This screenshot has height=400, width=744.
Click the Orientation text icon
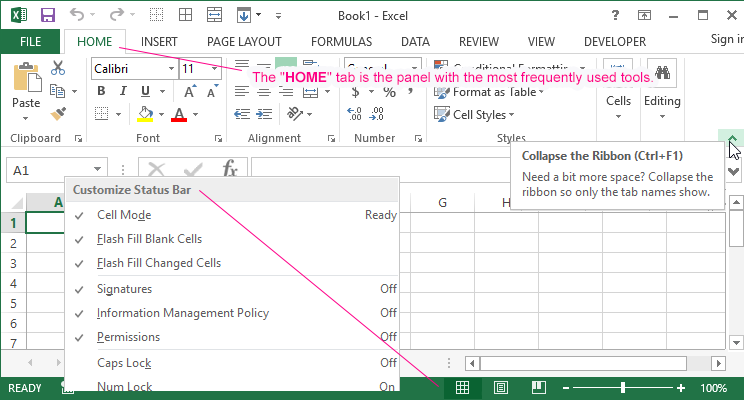[x=295, y=114]
